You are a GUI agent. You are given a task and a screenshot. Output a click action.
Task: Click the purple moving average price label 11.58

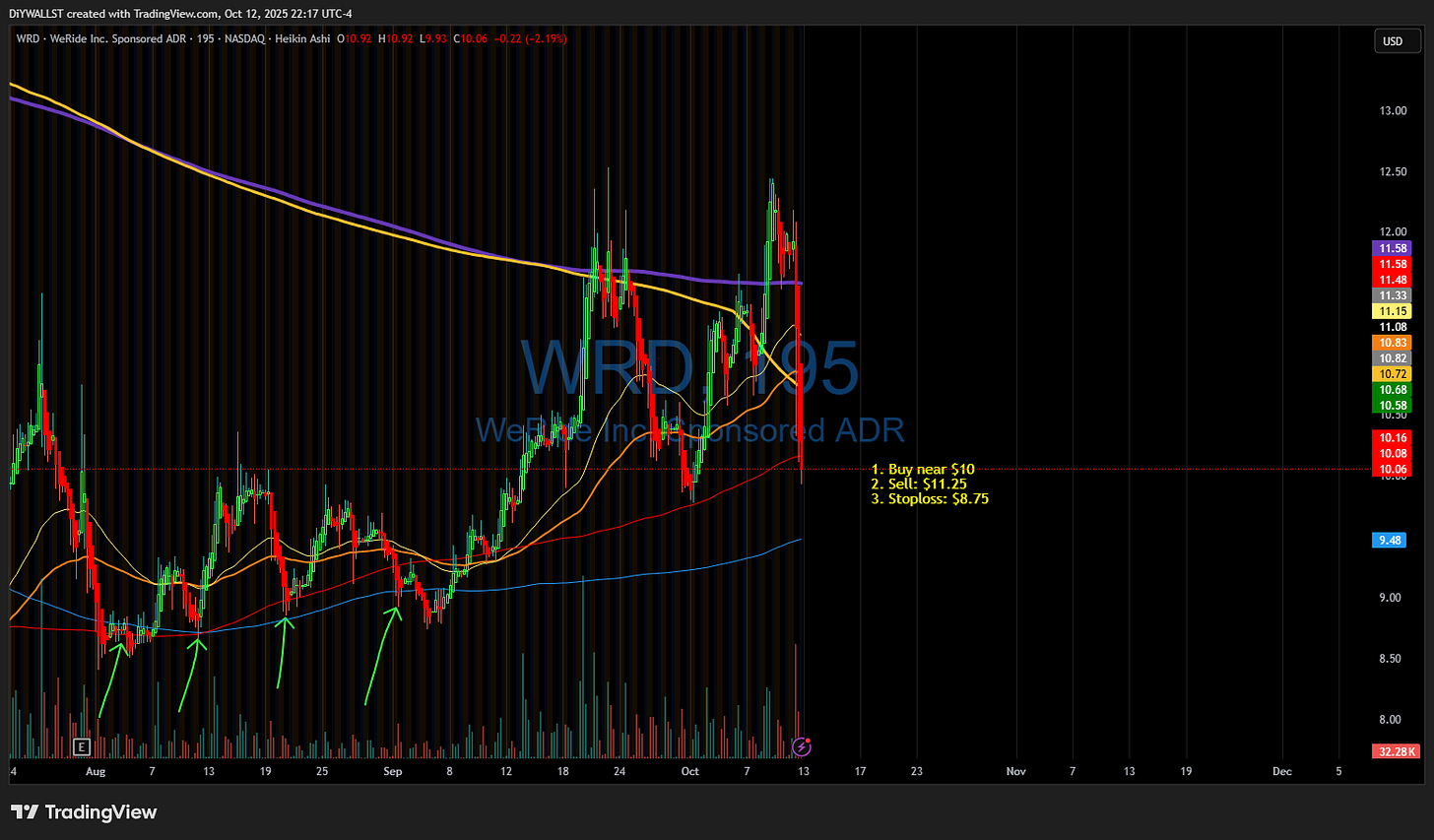(x=1392, y=248)
